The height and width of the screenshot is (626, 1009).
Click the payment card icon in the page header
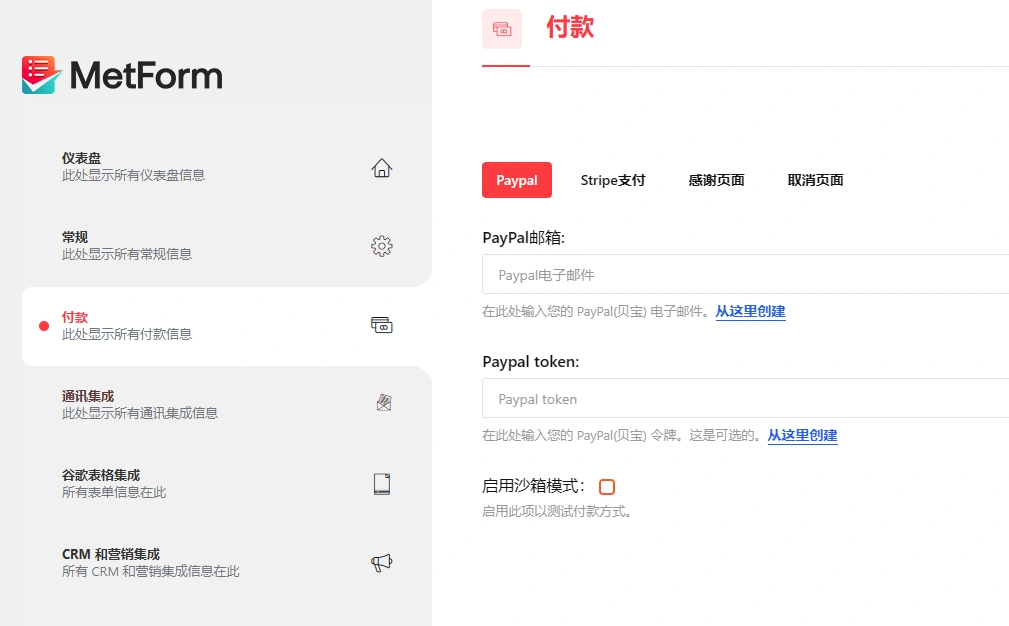pyautogui.click(x=502, y=29)
